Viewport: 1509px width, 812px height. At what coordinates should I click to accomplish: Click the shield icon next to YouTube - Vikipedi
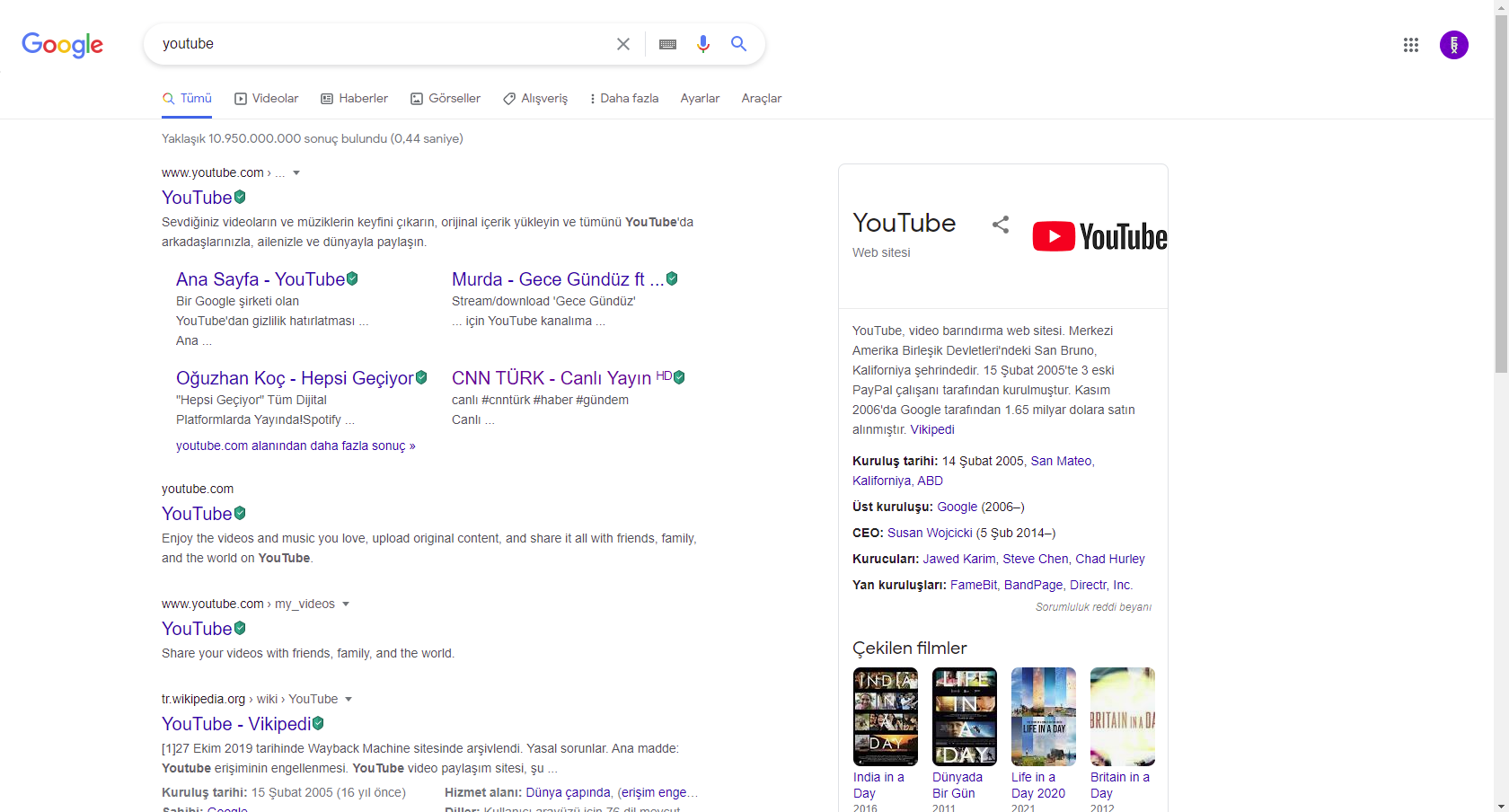[318, 723]
